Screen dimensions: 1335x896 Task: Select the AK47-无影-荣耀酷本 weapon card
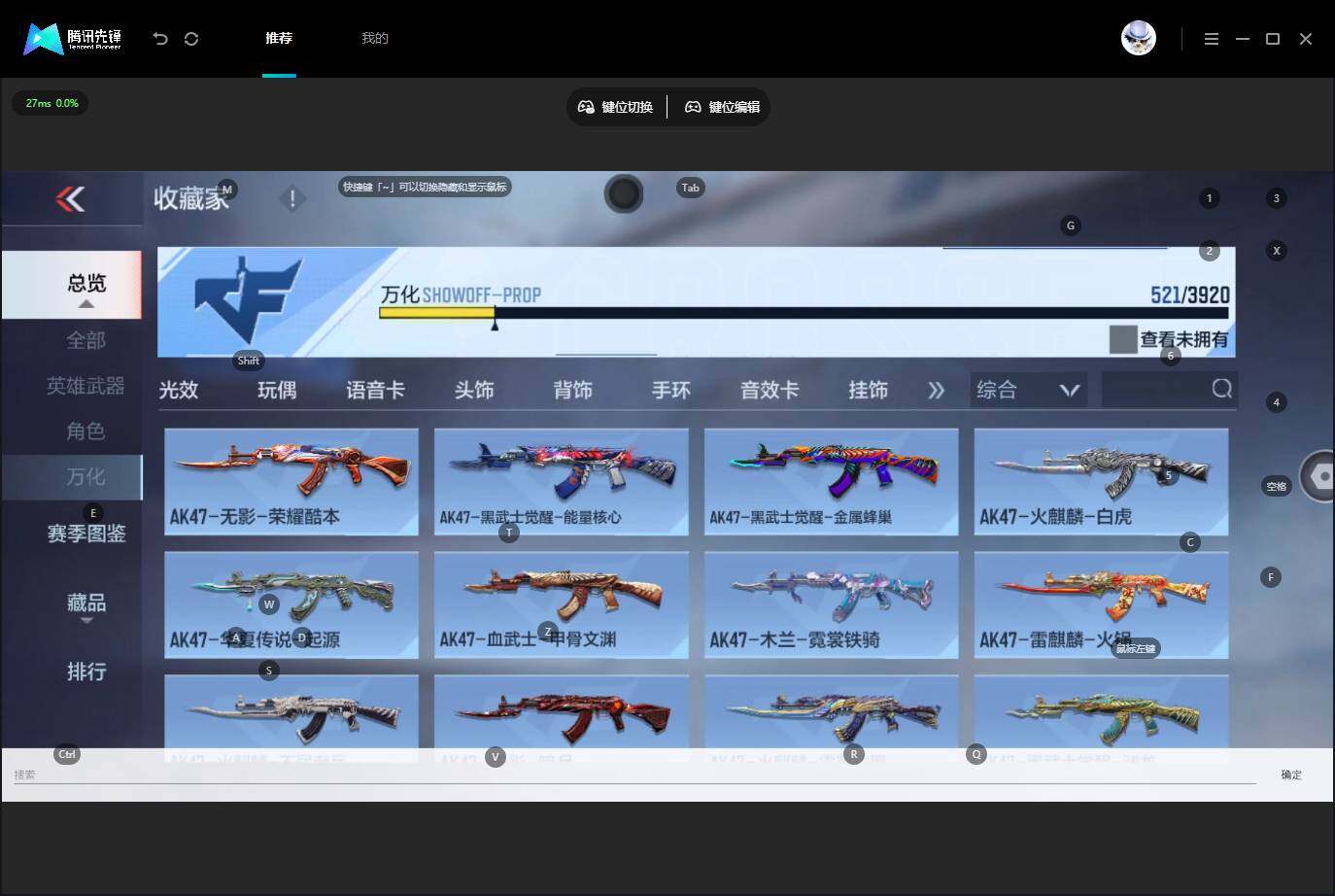291,481
